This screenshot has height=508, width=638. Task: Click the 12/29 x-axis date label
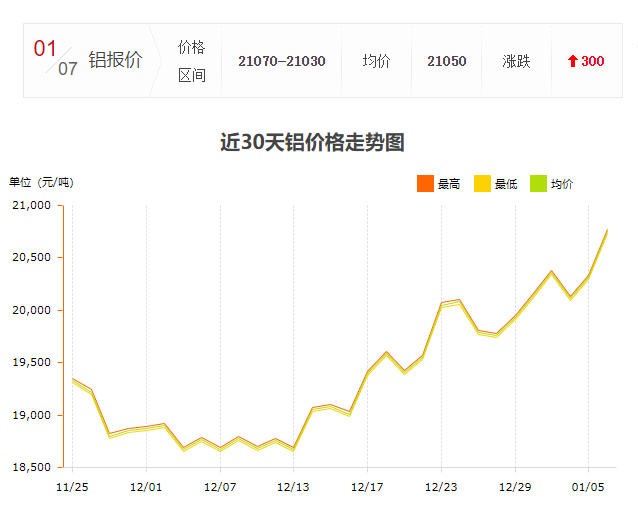coord(516,487)
